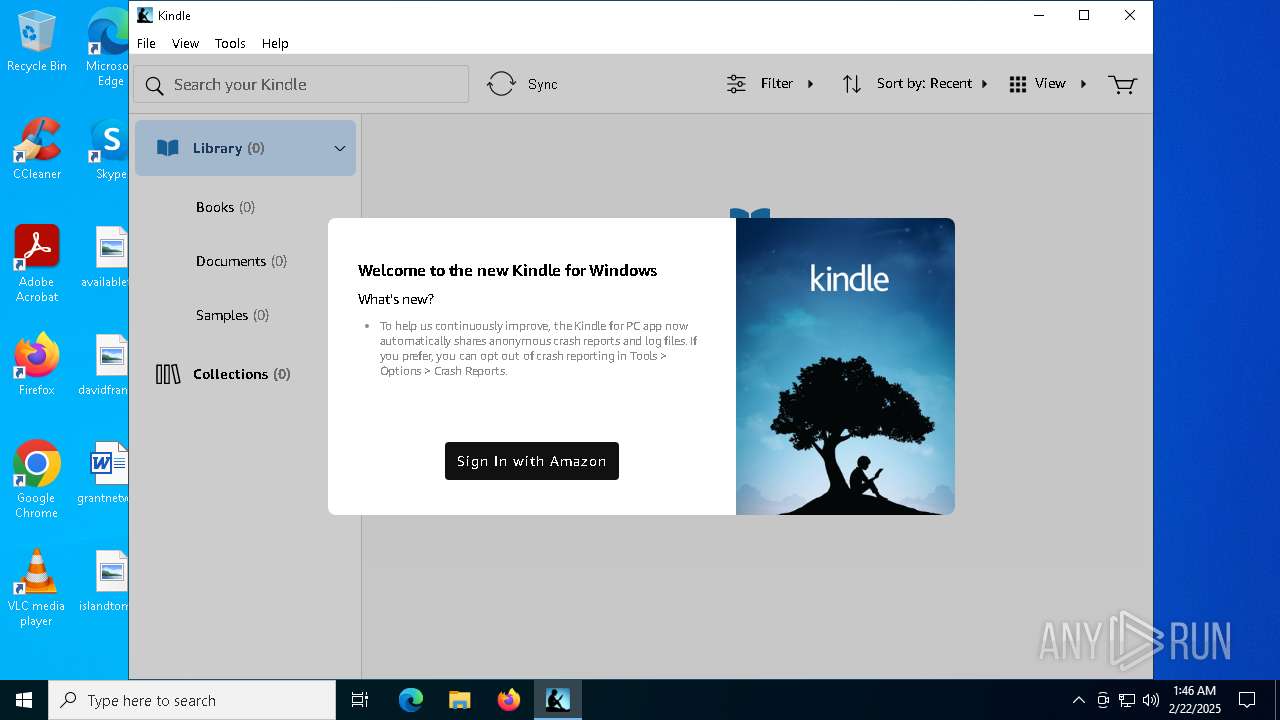
Task: Click the Library open-book icon
Action: [x=168, y=148]
